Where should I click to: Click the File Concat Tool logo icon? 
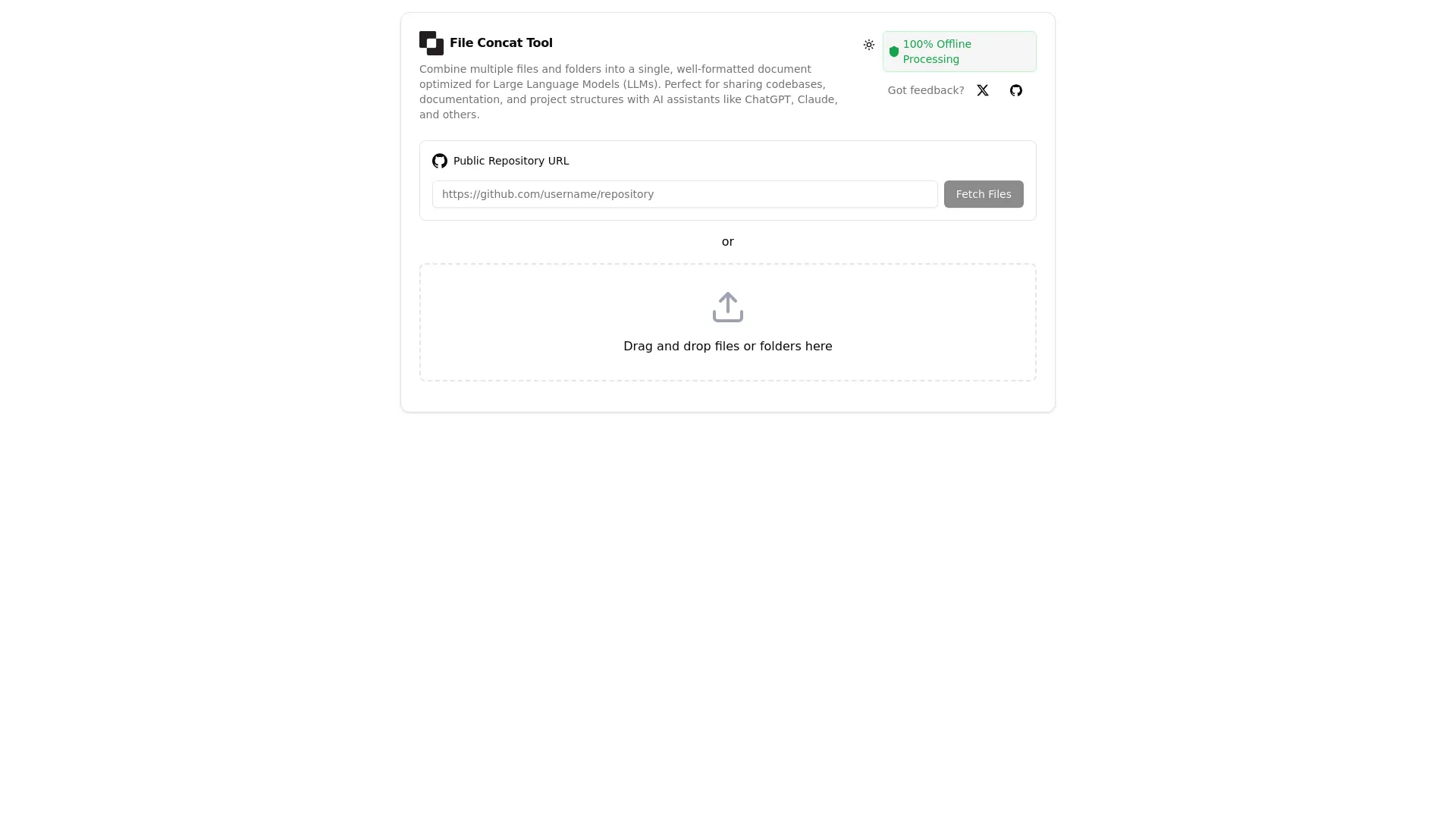point(431,43)
